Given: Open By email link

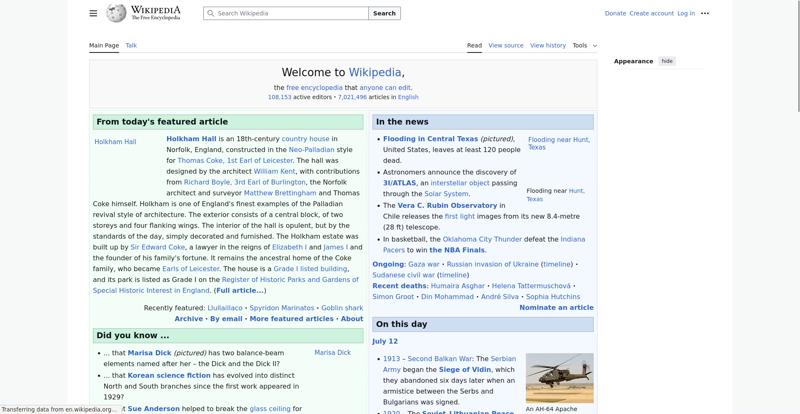Looking at the screenshot, I should pos(226,319).
